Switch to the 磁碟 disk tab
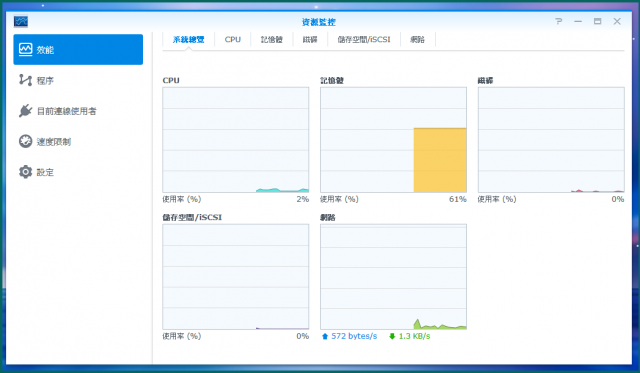The image size is (640, 373). [x=310, y=40]
